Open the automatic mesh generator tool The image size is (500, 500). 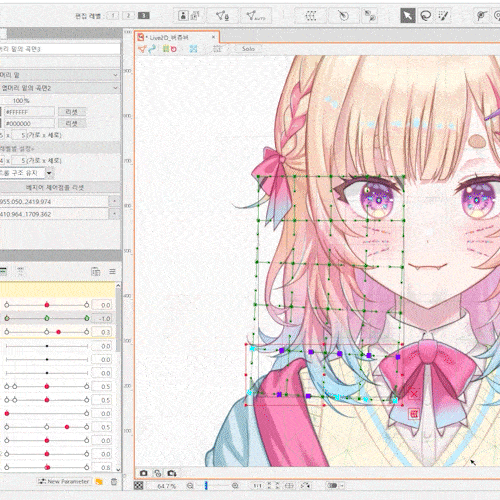256,16
